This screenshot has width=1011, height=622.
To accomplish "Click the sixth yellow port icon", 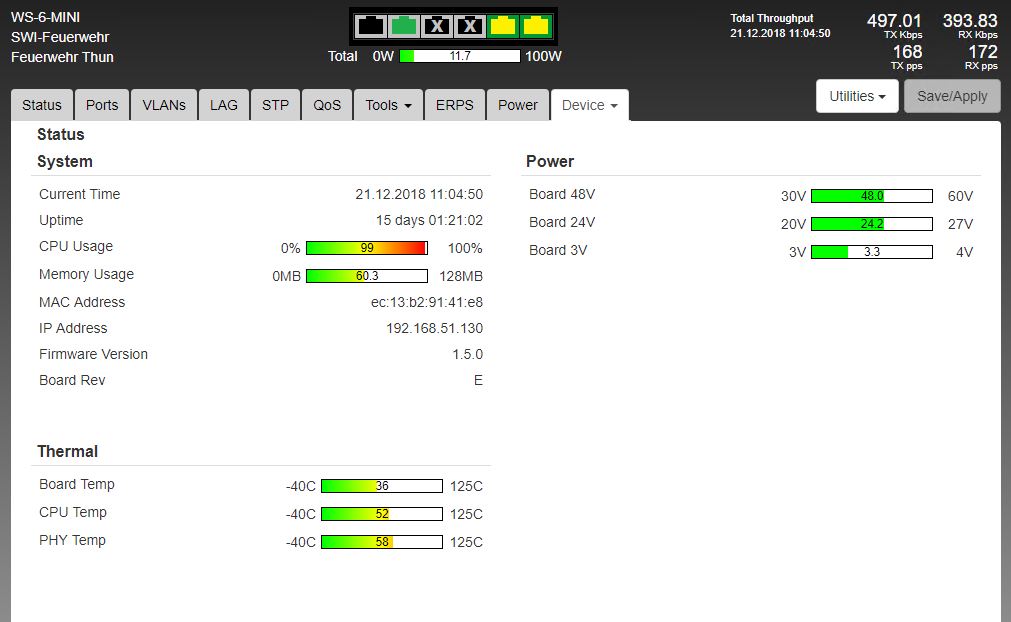I will pyautogui.click(x=537, y=26).
